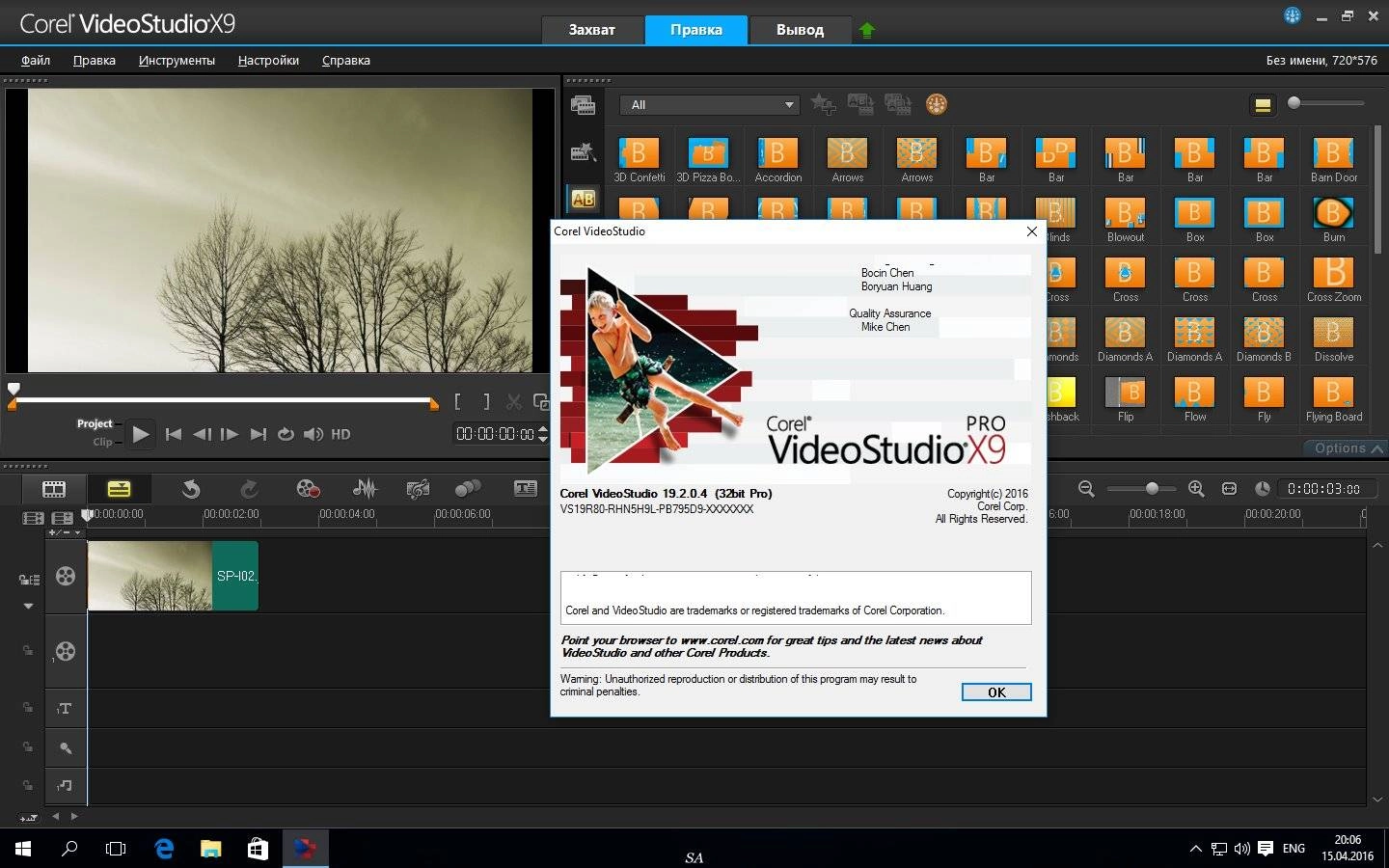Open the Правка menu
This screenshot has height=868, width=1389.
(x=95, y=60)
